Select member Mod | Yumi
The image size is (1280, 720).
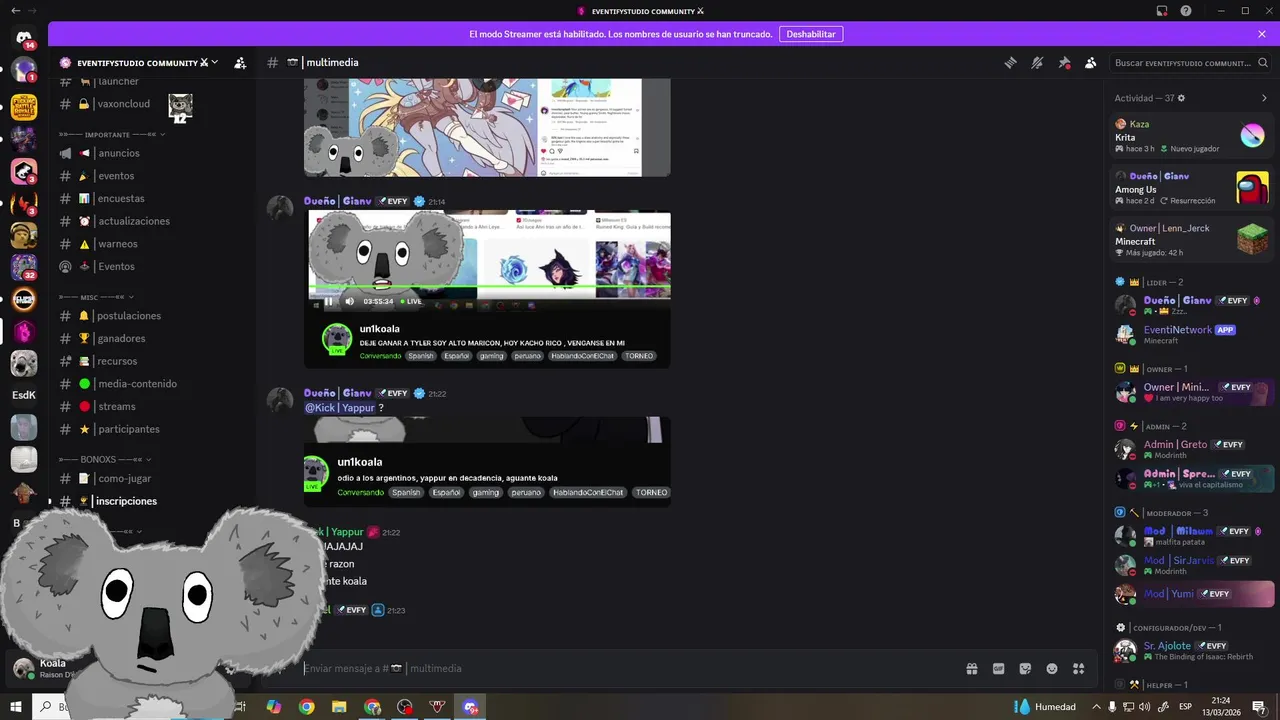tap(1192, 594)
